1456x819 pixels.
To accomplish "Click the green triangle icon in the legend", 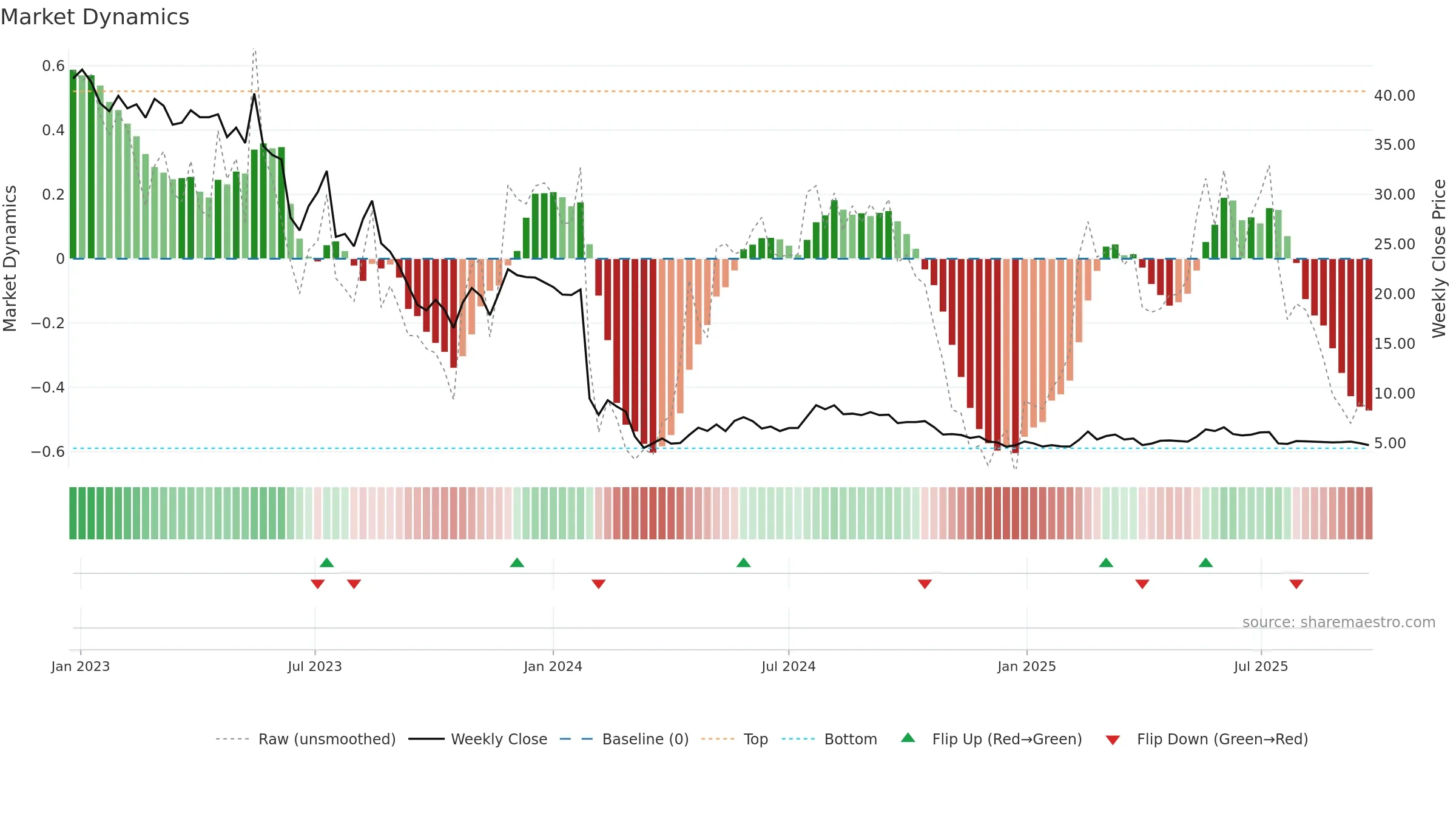I will (x=908, y=738).
